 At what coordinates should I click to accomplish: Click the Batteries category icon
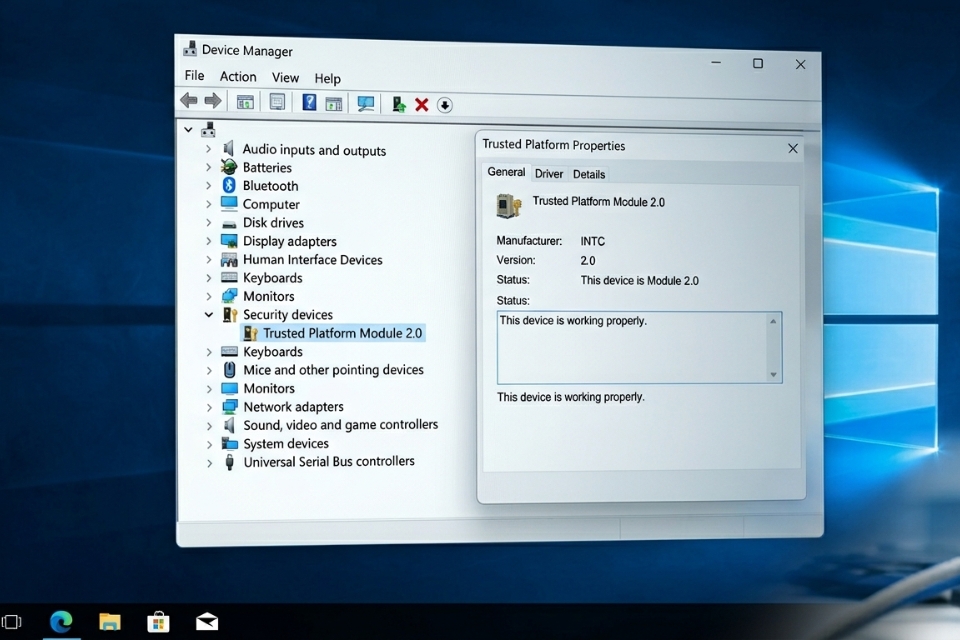229,167
